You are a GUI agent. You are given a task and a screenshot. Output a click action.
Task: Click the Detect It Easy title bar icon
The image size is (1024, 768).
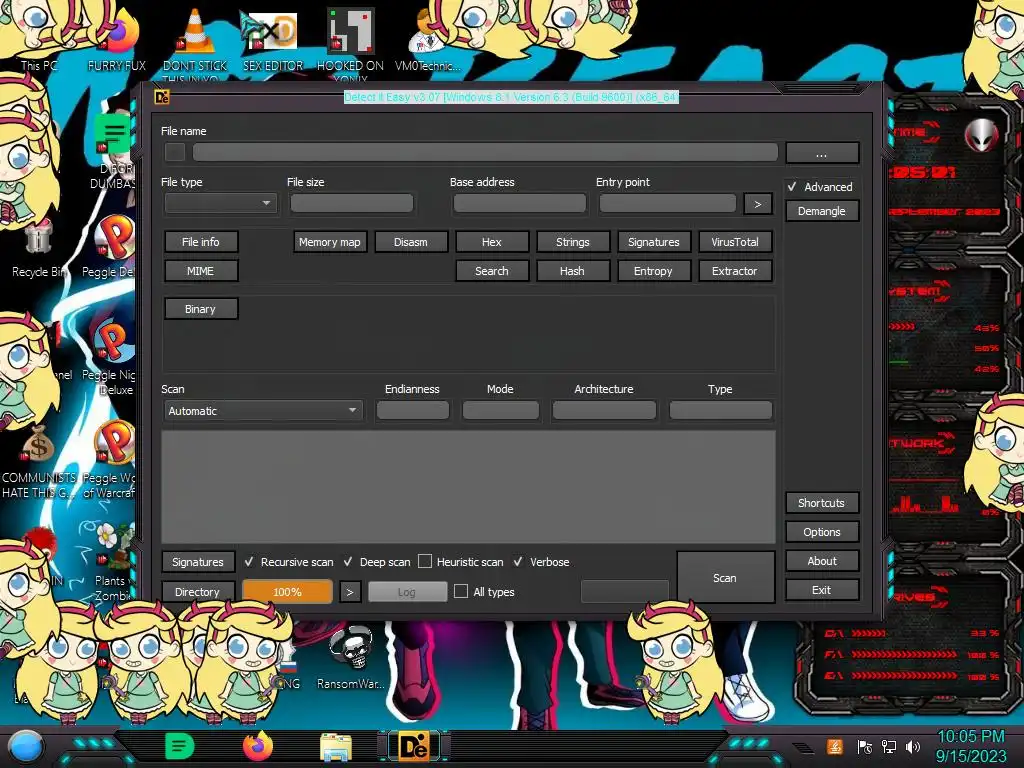(x=161, y=97)
